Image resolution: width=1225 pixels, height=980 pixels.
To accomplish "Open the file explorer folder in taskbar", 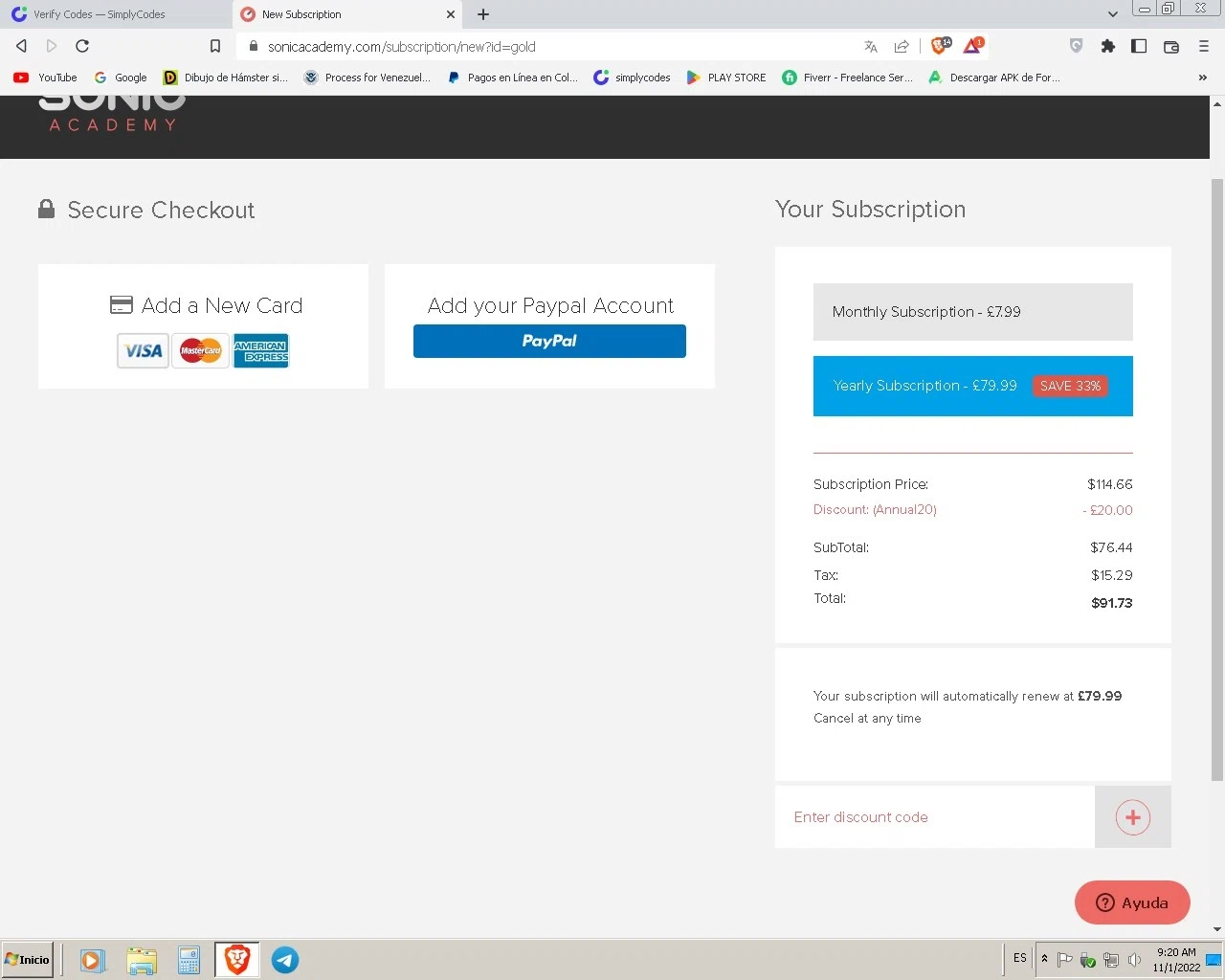I will [141, 960].
